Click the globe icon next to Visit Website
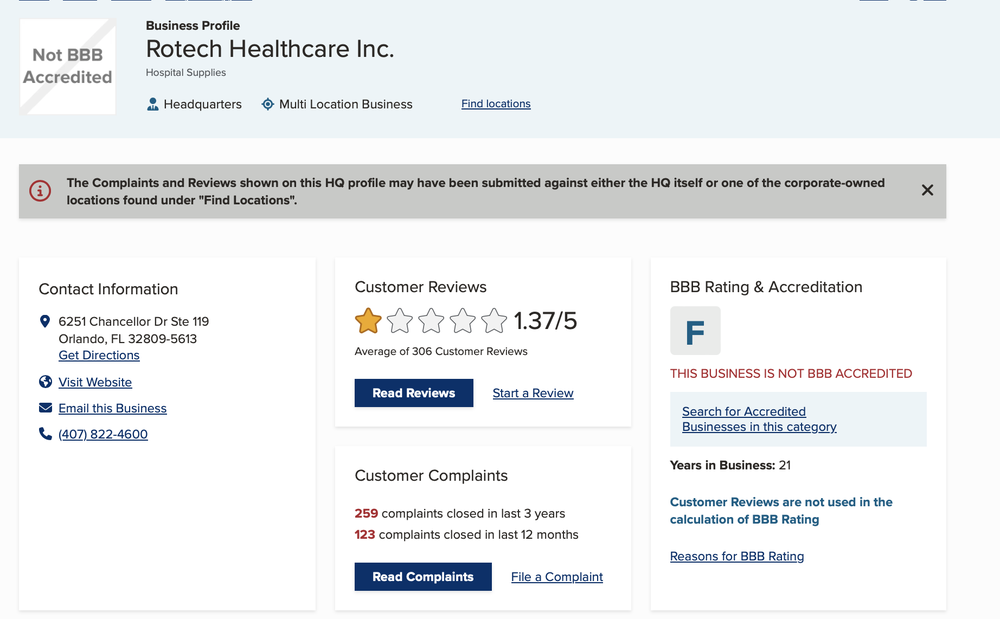 [45, 382]
